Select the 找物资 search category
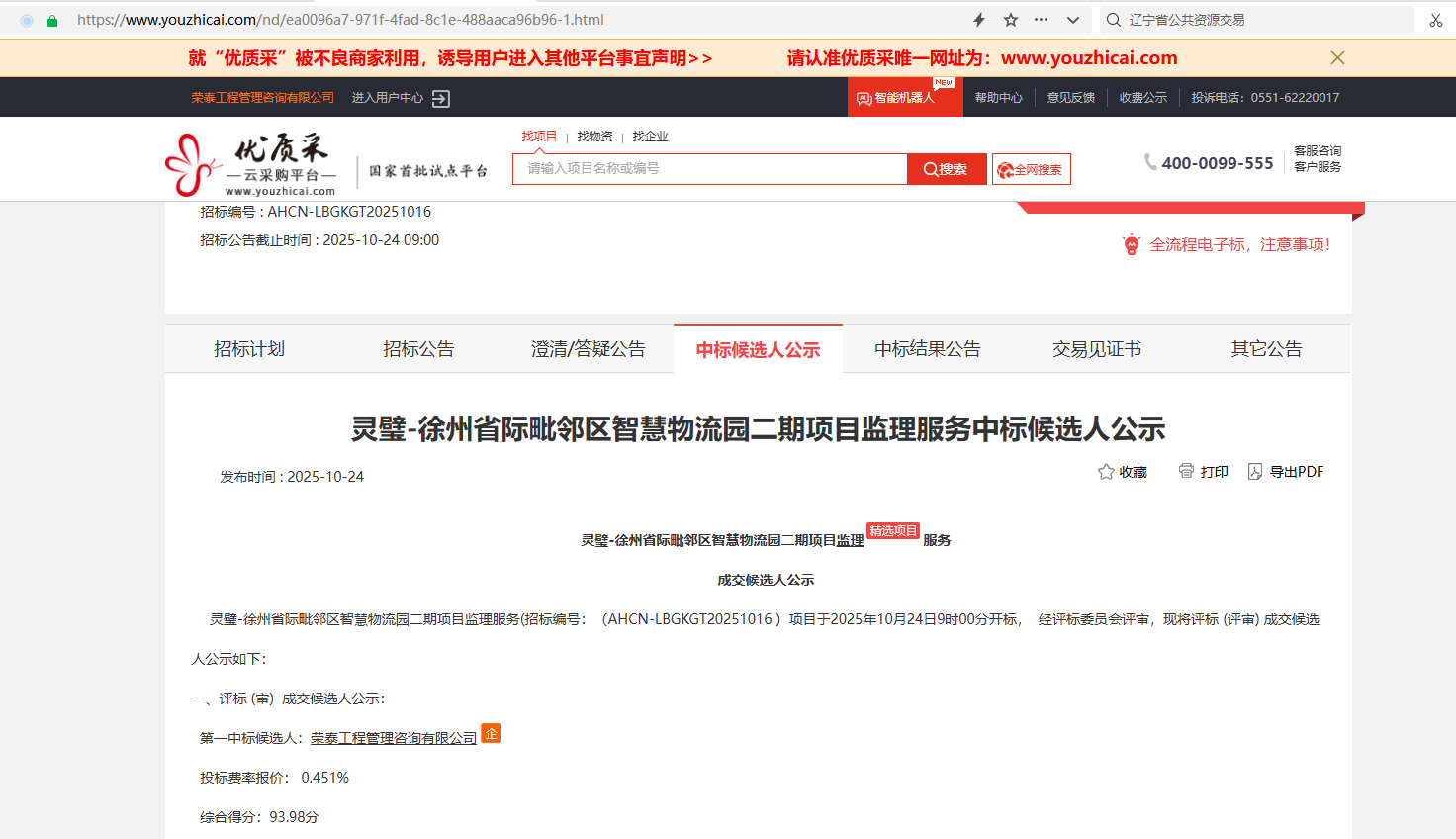The image size is (1456, 839). point(594,137)
